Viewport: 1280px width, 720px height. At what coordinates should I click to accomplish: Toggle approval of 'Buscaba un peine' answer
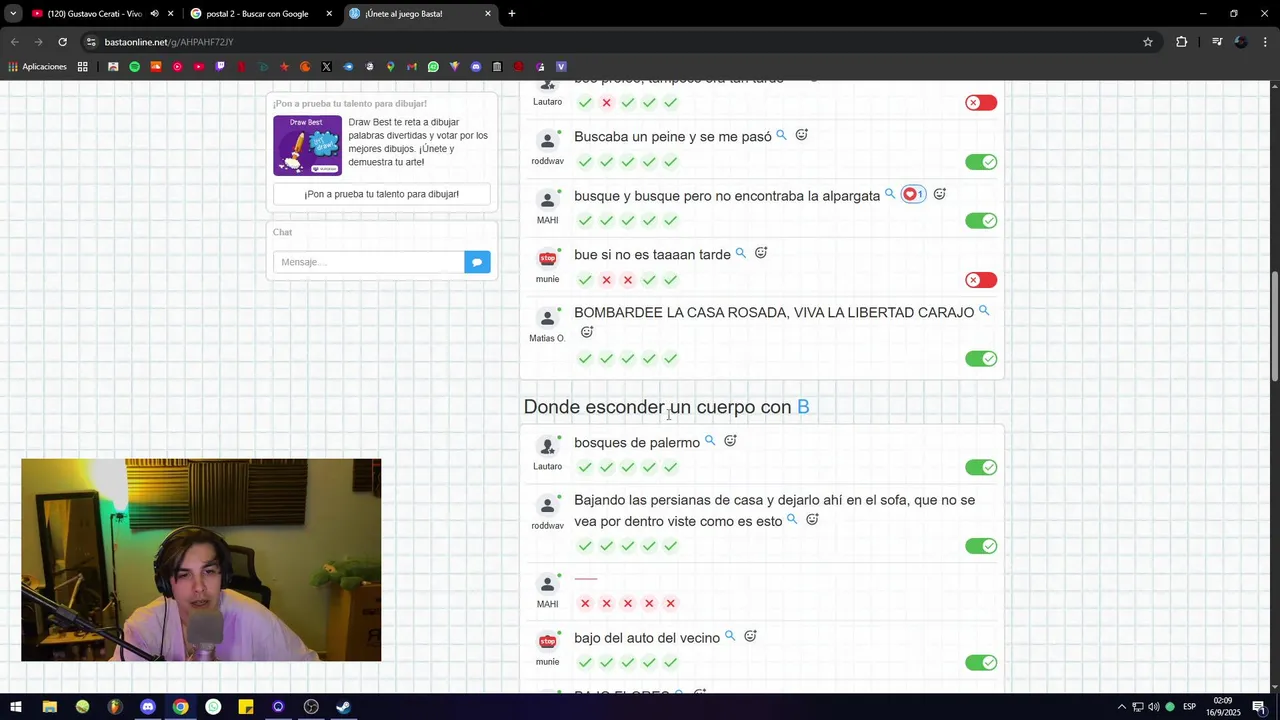[x=981, y=162]
